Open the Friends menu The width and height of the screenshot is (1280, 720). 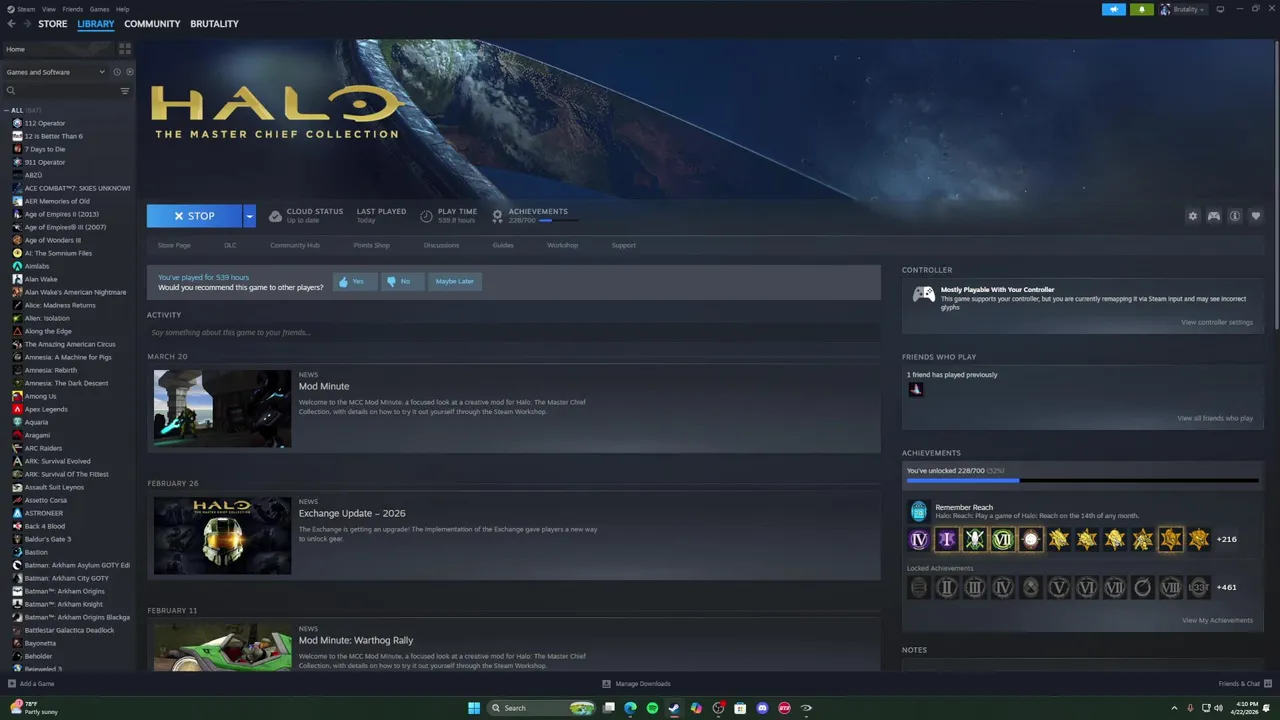pyautogui.click(x=73, y=9)
